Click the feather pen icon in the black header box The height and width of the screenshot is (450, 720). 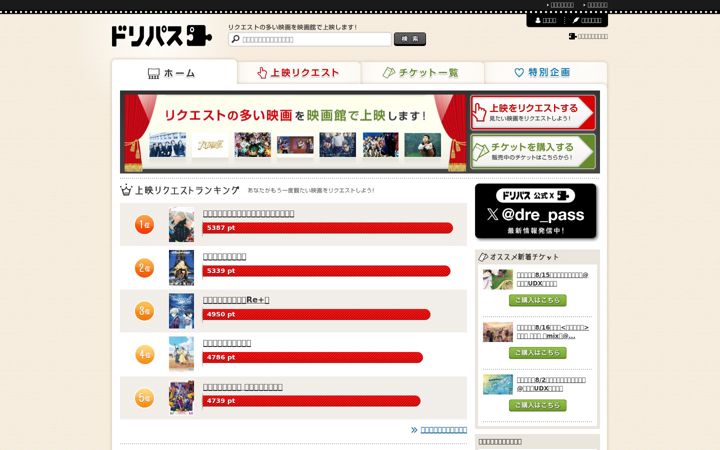pyautogui.click(x=575, y=20)
